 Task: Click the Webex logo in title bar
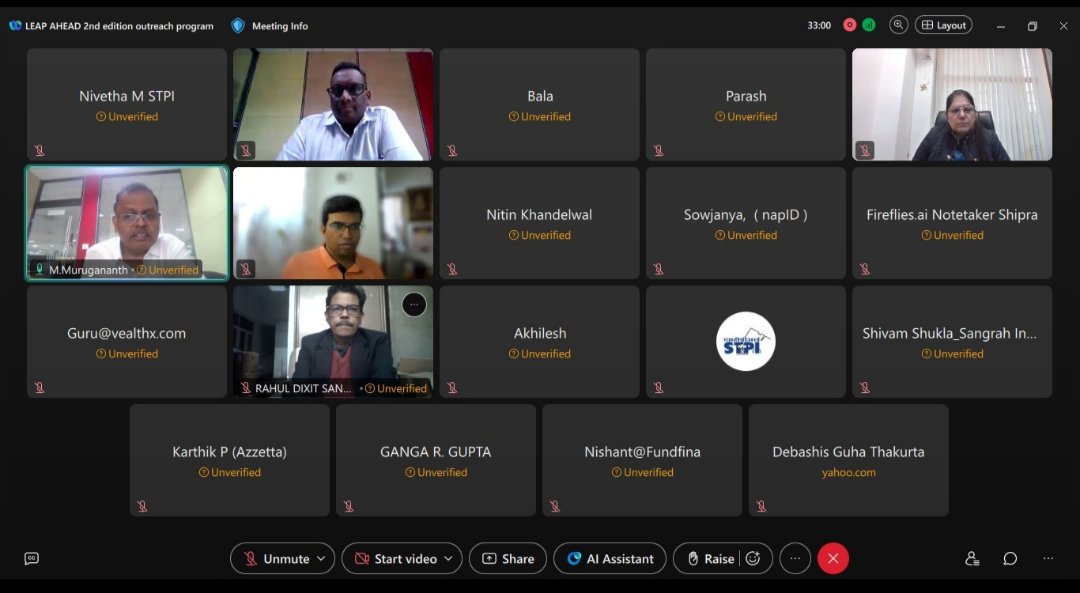[15, 25]
